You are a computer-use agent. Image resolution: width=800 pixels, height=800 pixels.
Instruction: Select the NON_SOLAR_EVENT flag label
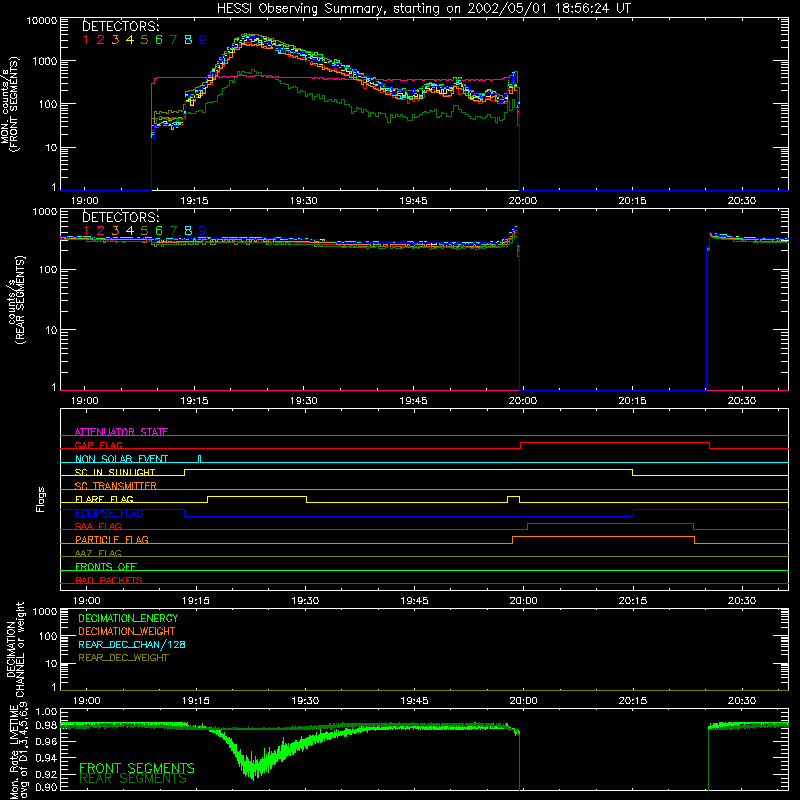(x=121, y=459)
